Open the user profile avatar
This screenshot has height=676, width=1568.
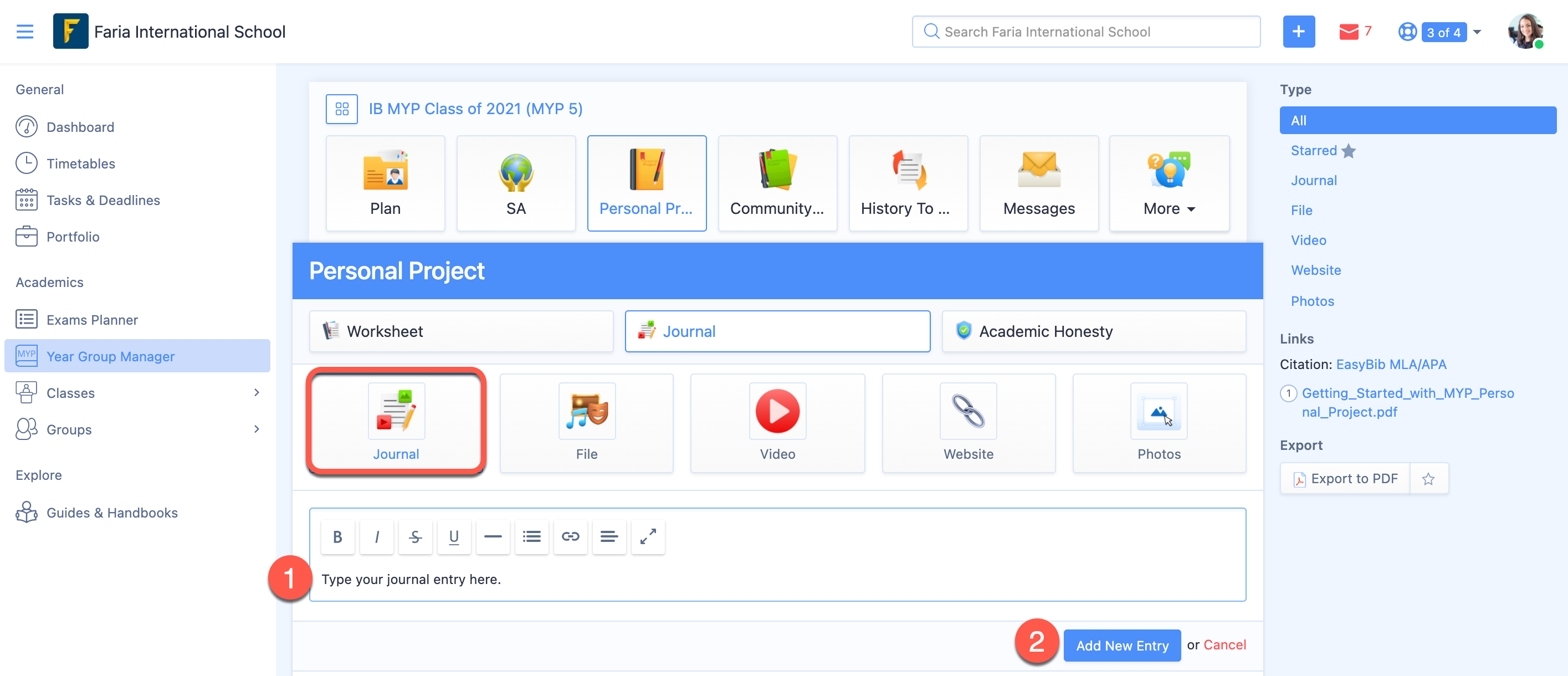pos(1525,32)
